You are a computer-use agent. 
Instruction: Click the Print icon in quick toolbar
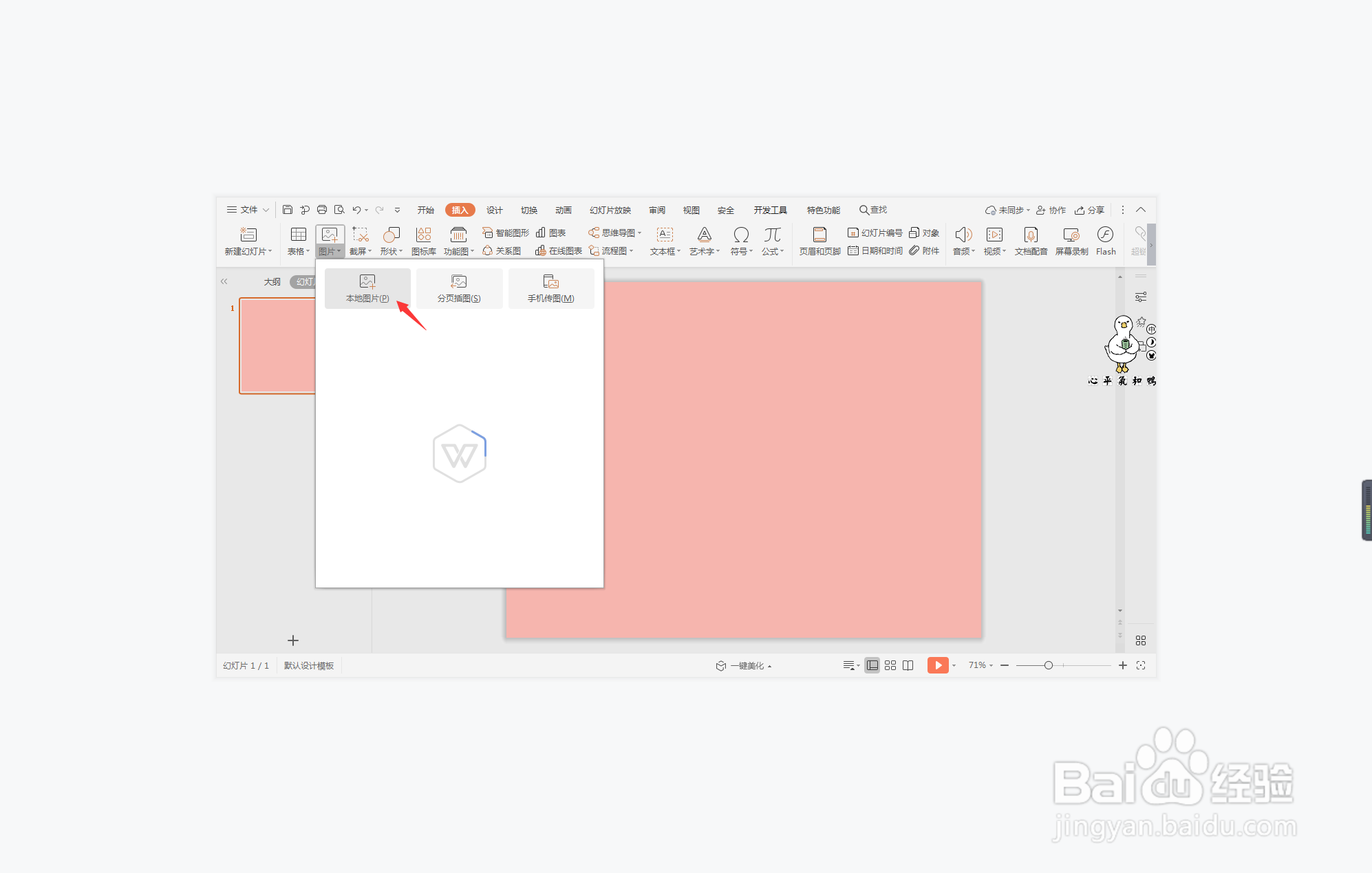click(x=322, y=210)
